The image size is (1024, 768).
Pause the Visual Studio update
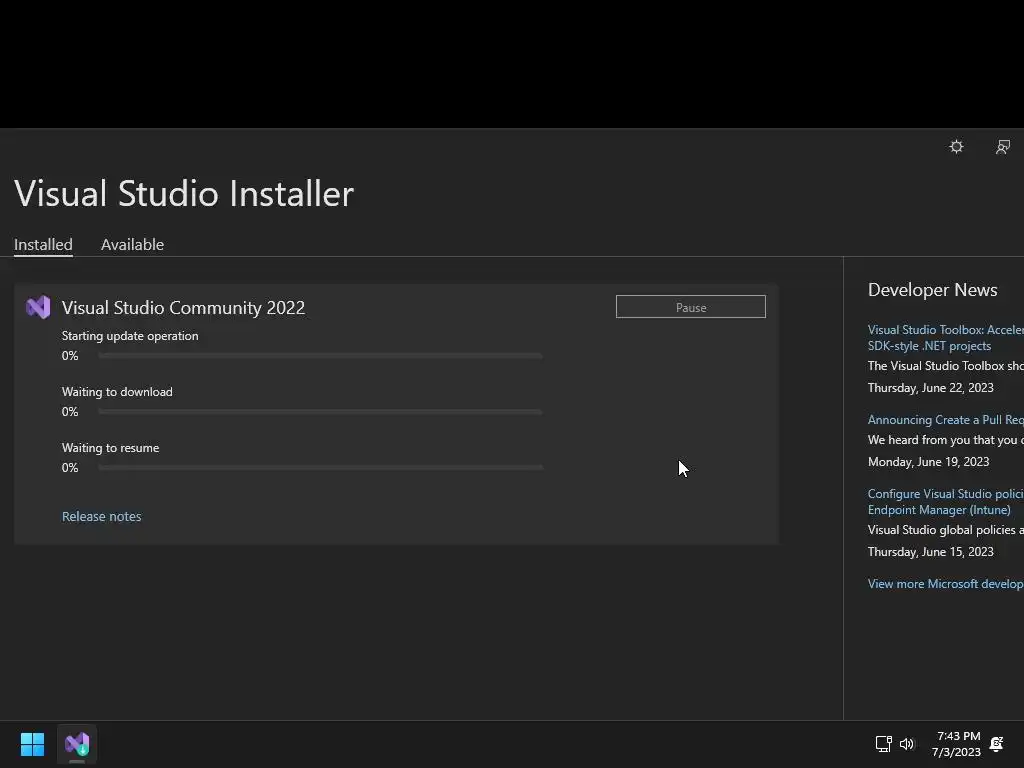coord(690,307)
